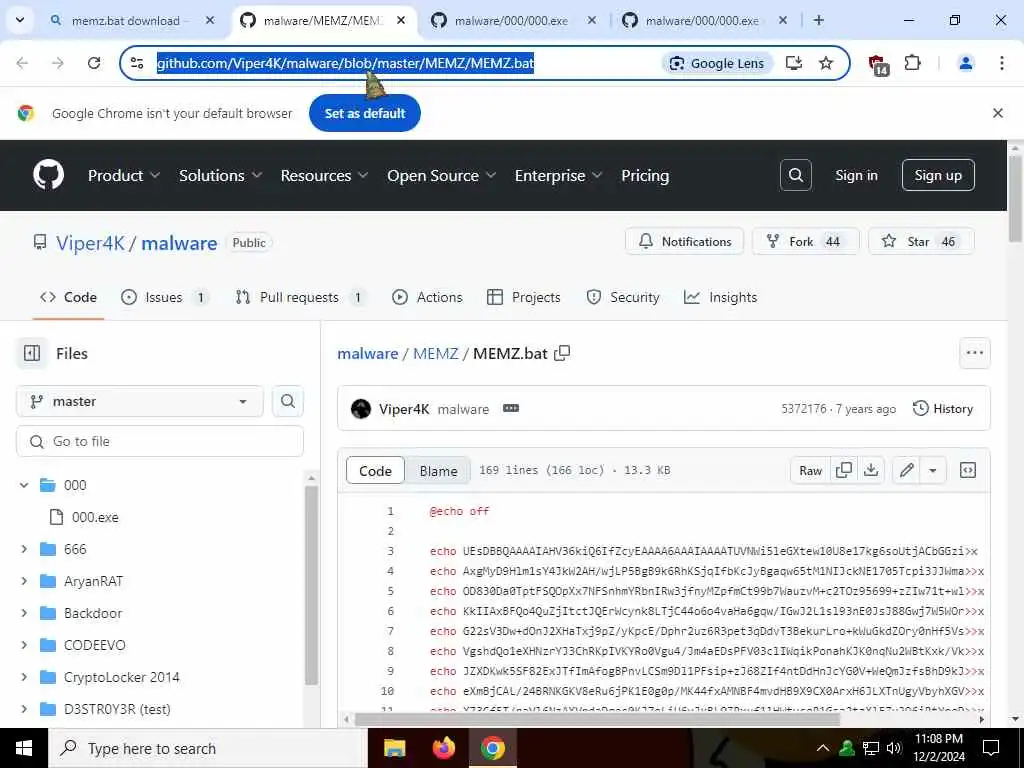Launch Firefox from the taskbar

tap(443, 748)
